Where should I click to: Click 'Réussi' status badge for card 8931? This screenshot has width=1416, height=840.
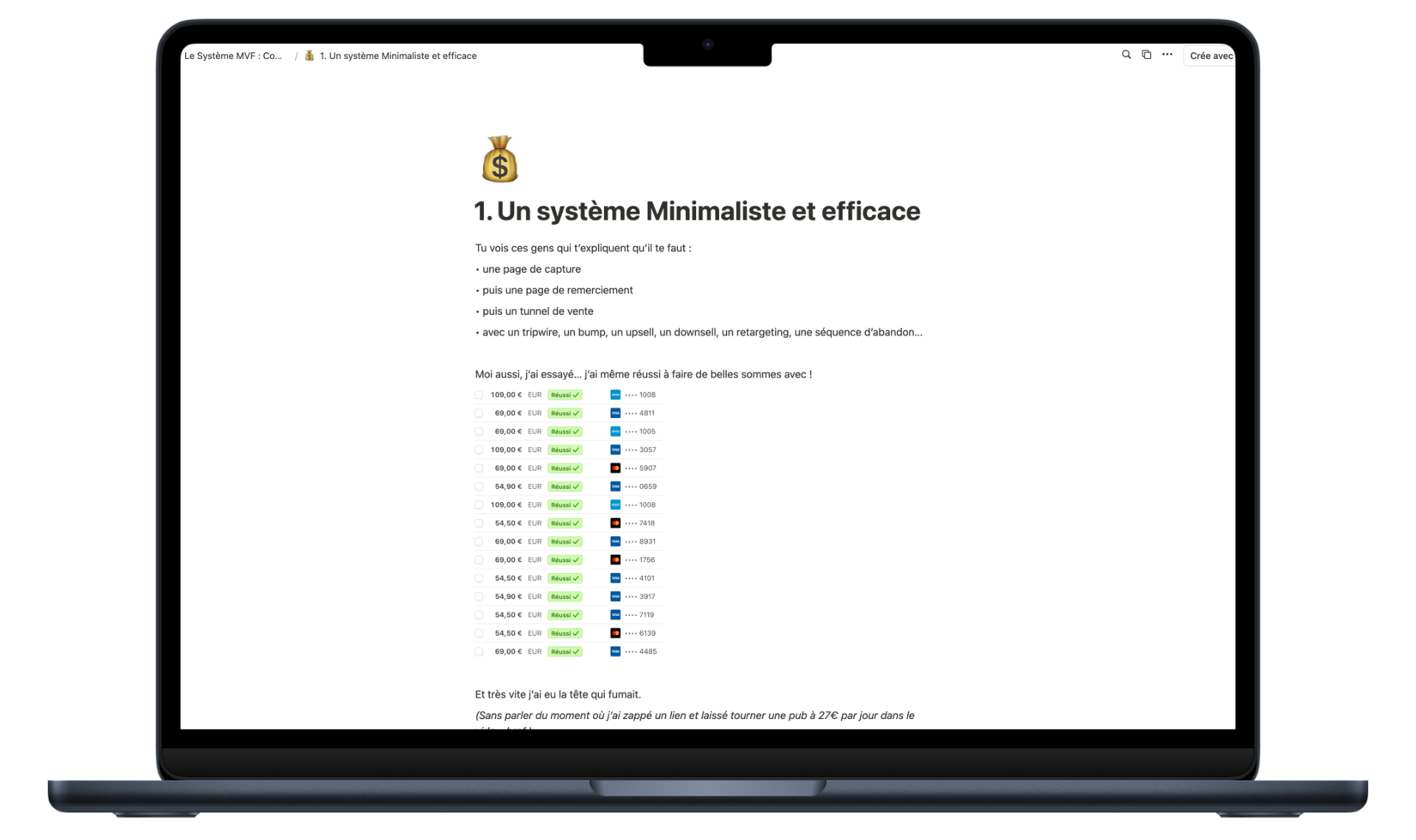564,542
